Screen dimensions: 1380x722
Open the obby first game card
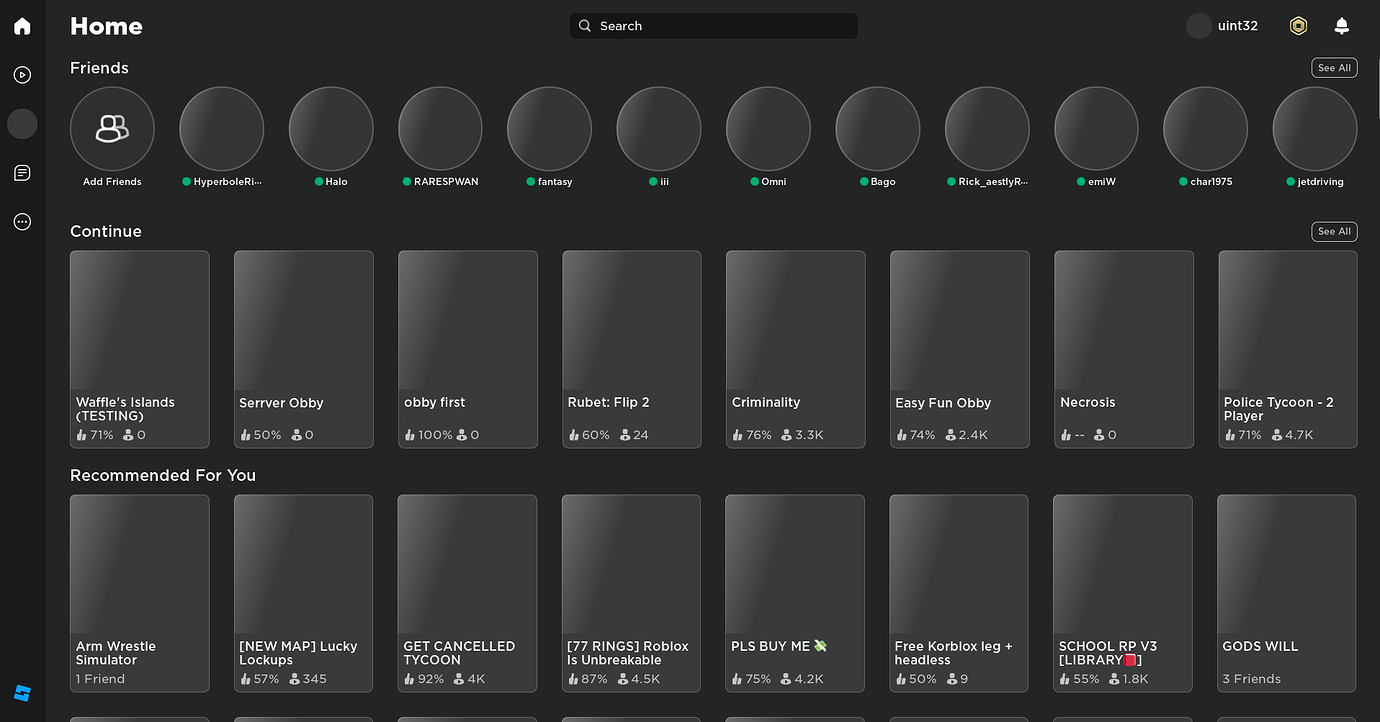tap(468, 349)
